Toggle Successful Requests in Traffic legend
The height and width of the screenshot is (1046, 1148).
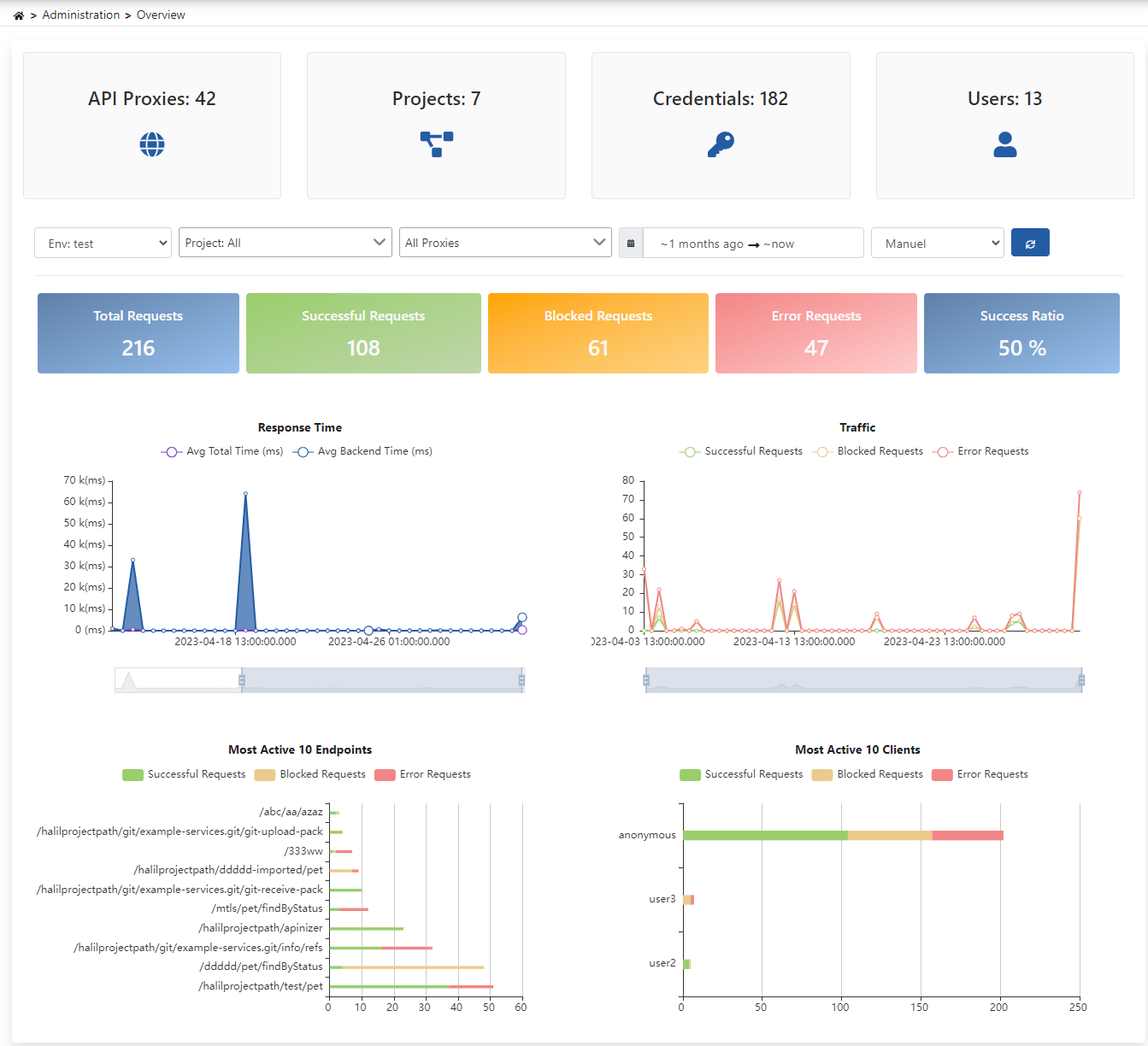tap(741, 451)
